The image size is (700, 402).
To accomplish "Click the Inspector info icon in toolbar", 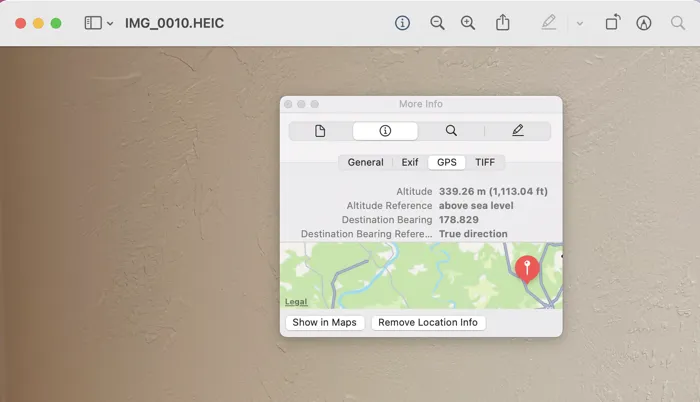I will pyautogui.click(x=402, y=23).
